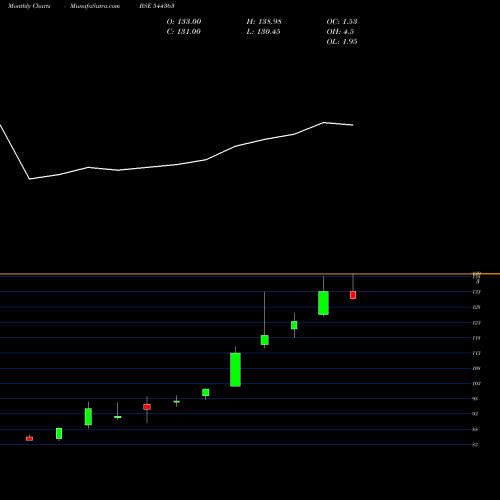Select the 'BSE 544363' symbol text
The image size is (500, 500).
157,6
